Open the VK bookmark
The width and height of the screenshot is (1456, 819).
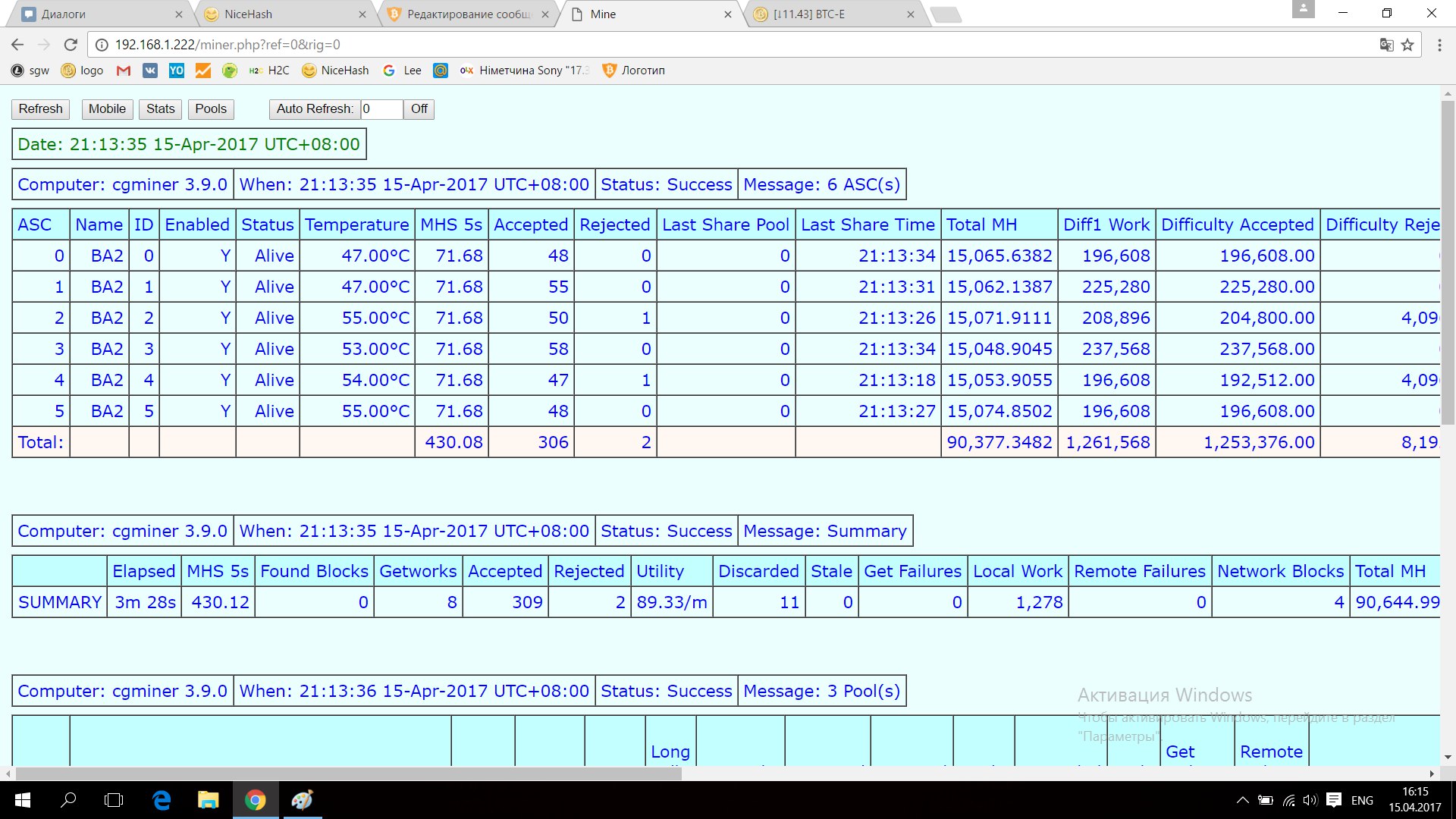point(150,71)
